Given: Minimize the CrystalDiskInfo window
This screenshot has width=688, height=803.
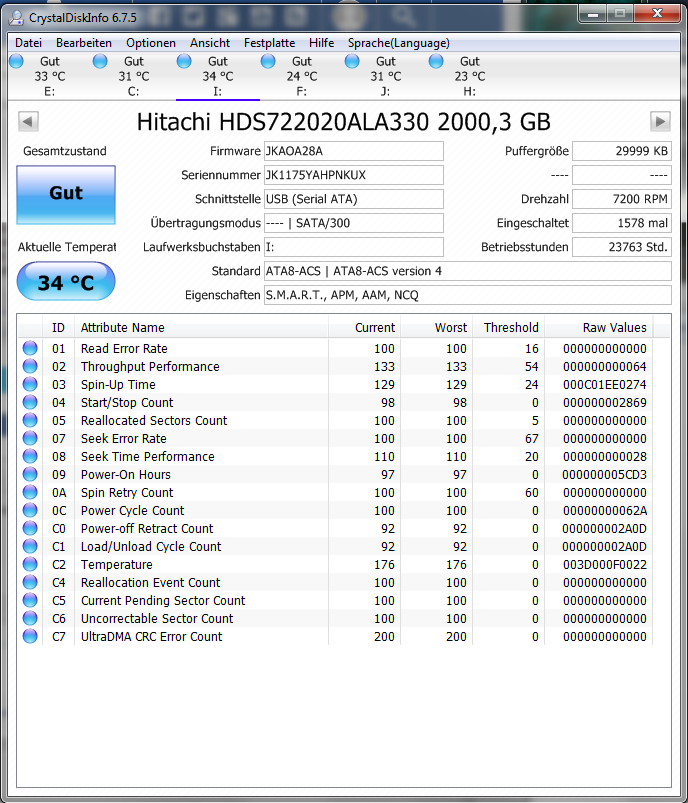Looking at the screenshot, I should pos(593,14).
